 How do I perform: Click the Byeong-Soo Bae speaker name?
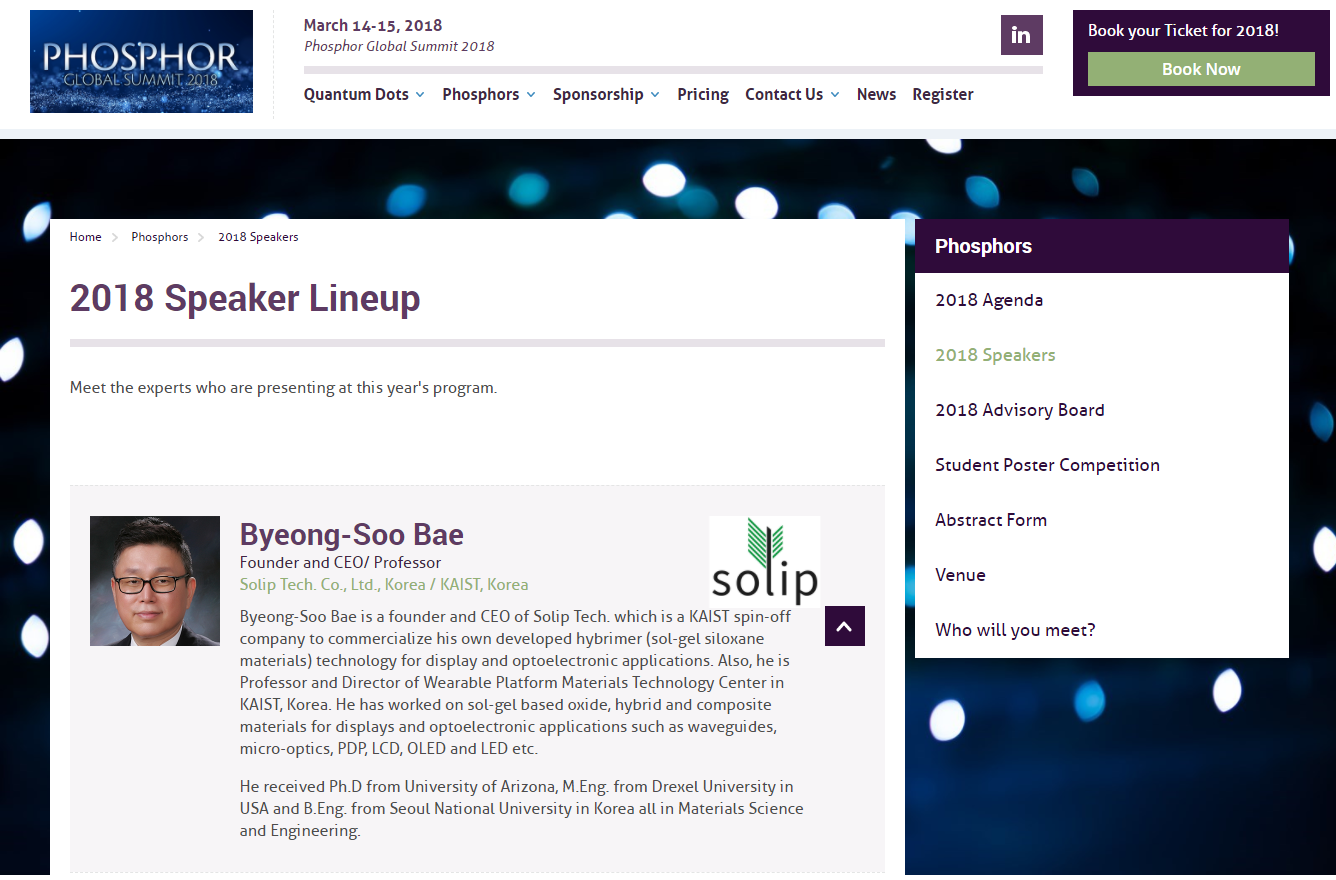click(352, 535)
